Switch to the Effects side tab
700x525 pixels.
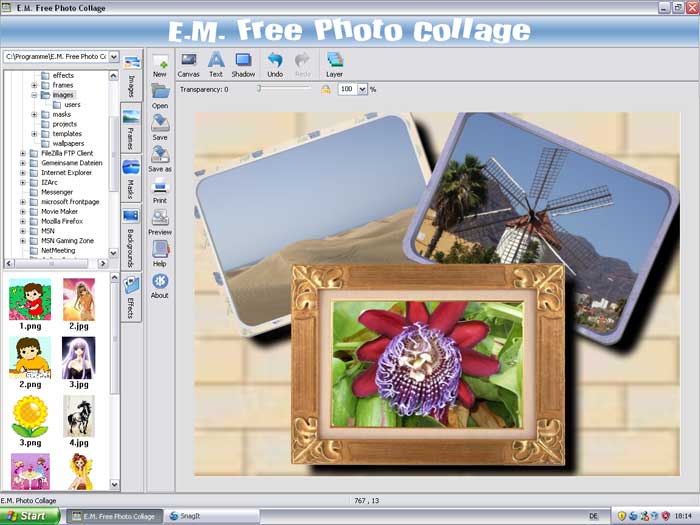[131, 297]
